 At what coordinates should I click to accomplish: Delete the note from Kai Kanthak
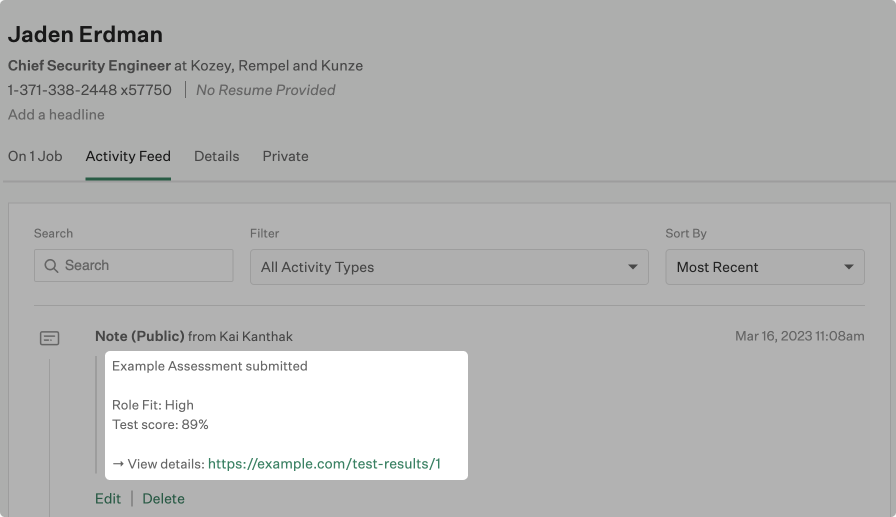pyautogui.click(x=163, y=498)
